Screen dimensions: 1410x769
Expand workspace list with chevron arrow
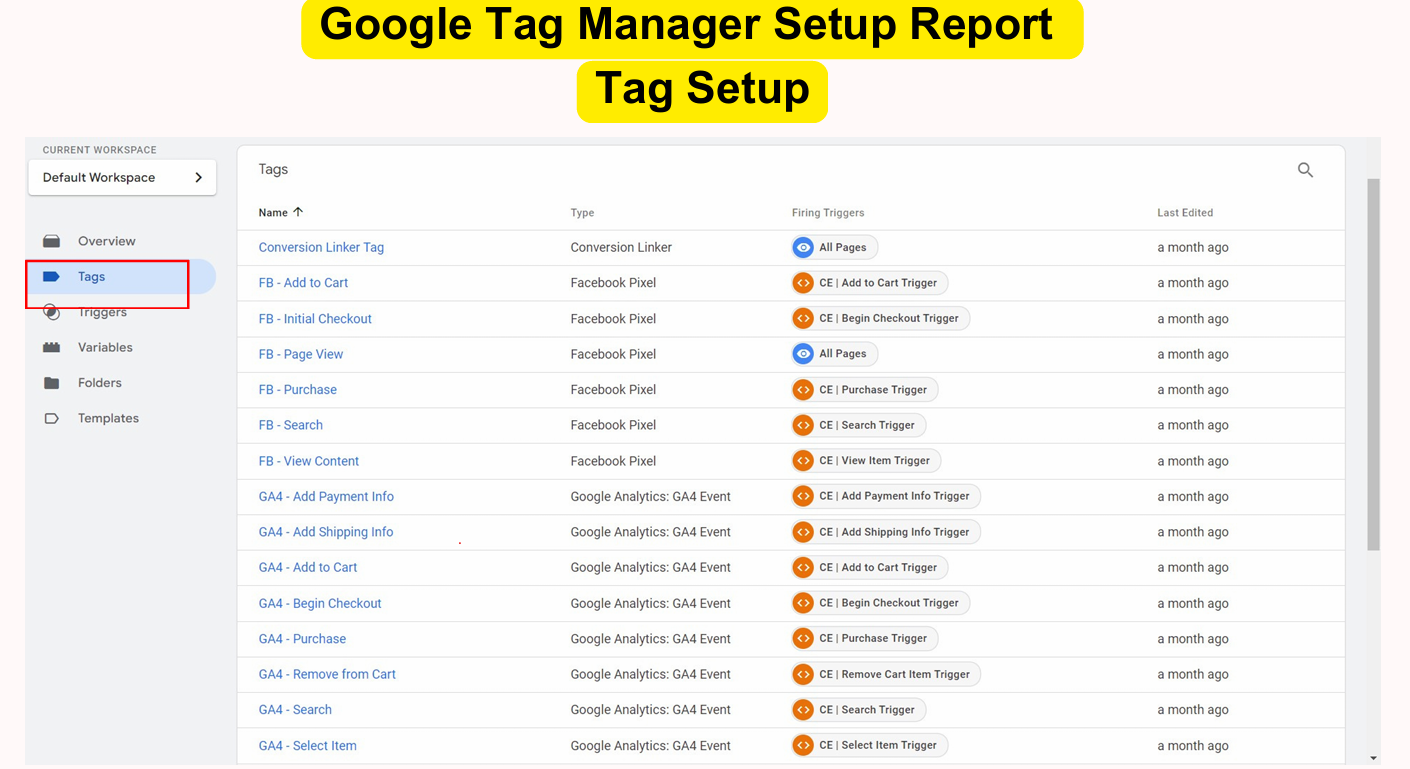click(x=198, y=177)
